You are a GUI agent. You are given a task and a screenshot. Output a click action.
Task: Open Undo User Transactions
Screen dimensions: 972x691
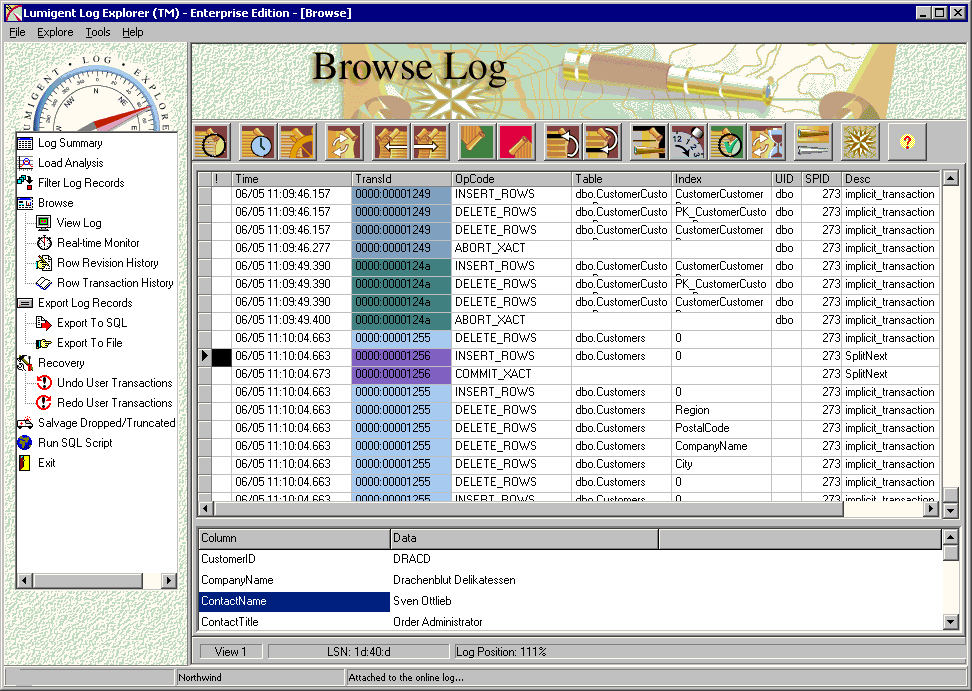(114, 383)
